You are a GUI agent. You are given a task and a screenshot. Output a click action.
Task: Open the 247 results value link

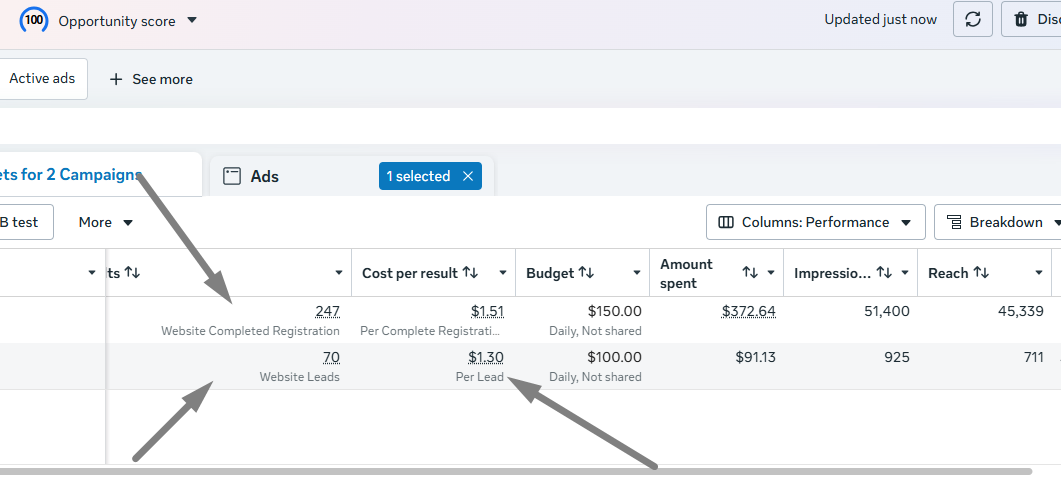coord(328,311)
